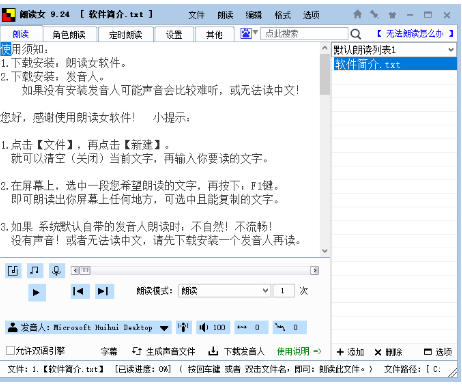Click the line '使用须知:' in the text
462x387 pixels.
[24, 49]
